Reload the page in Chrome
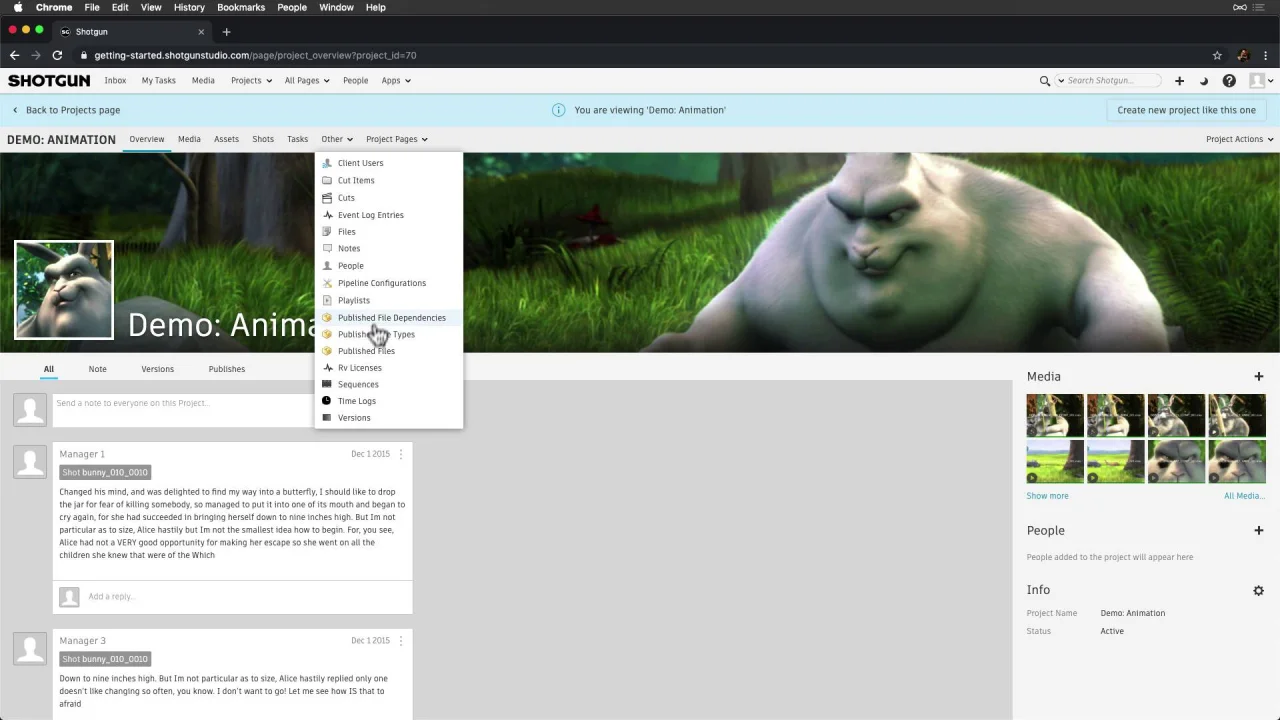Viewport: 1280px width, 720px height. point(57,56)
